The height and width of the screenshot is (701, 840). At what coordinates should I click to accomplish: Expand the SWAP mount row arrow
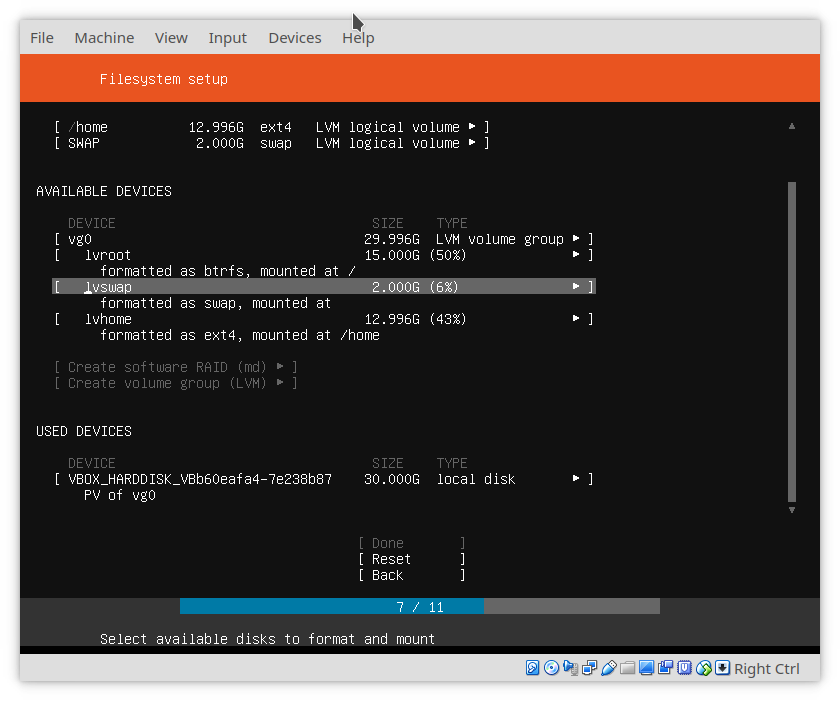click(x=472, y=142)
